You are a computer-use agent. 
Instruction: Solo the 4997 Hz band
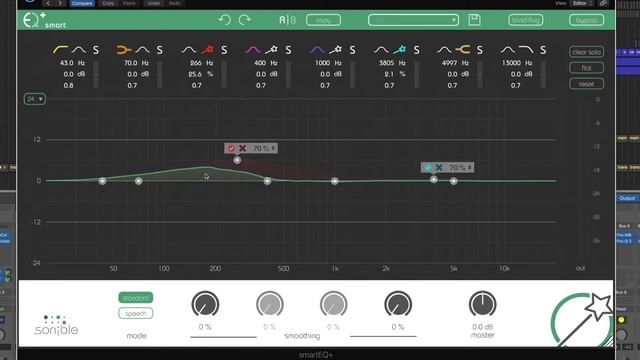[x=480, y=50]
